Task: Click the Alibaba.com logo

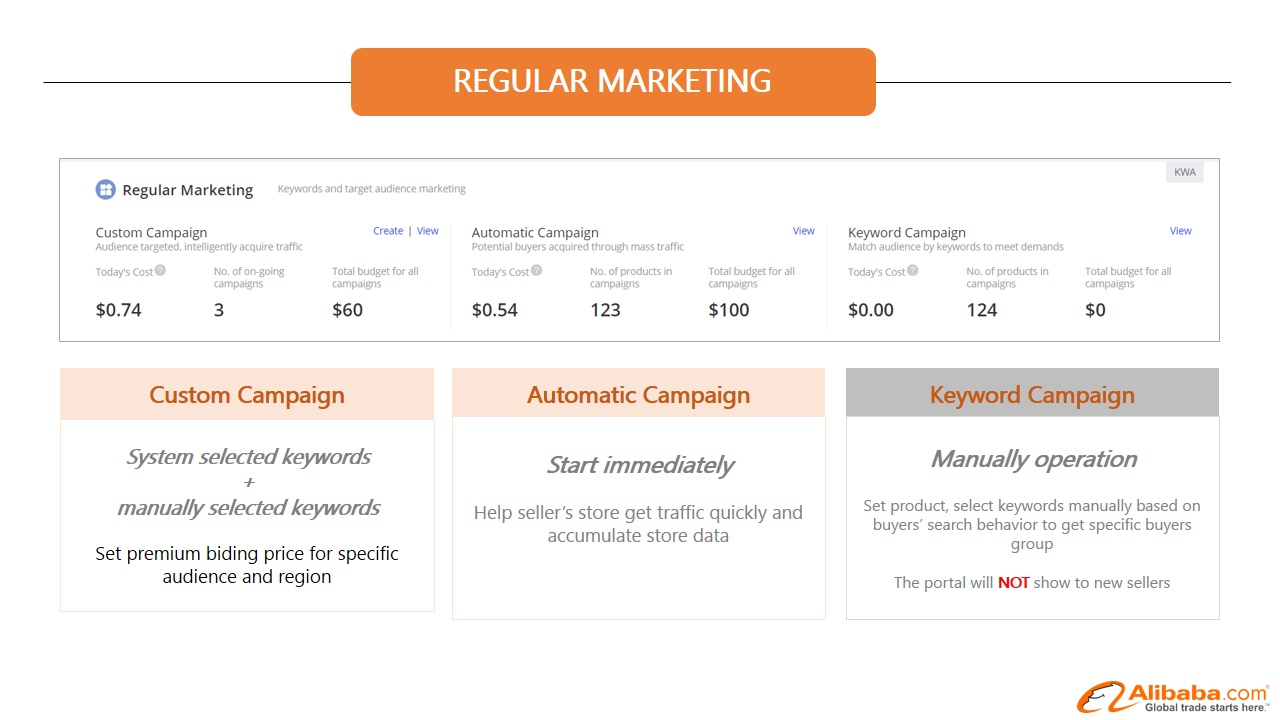Action: point(1172,696)
